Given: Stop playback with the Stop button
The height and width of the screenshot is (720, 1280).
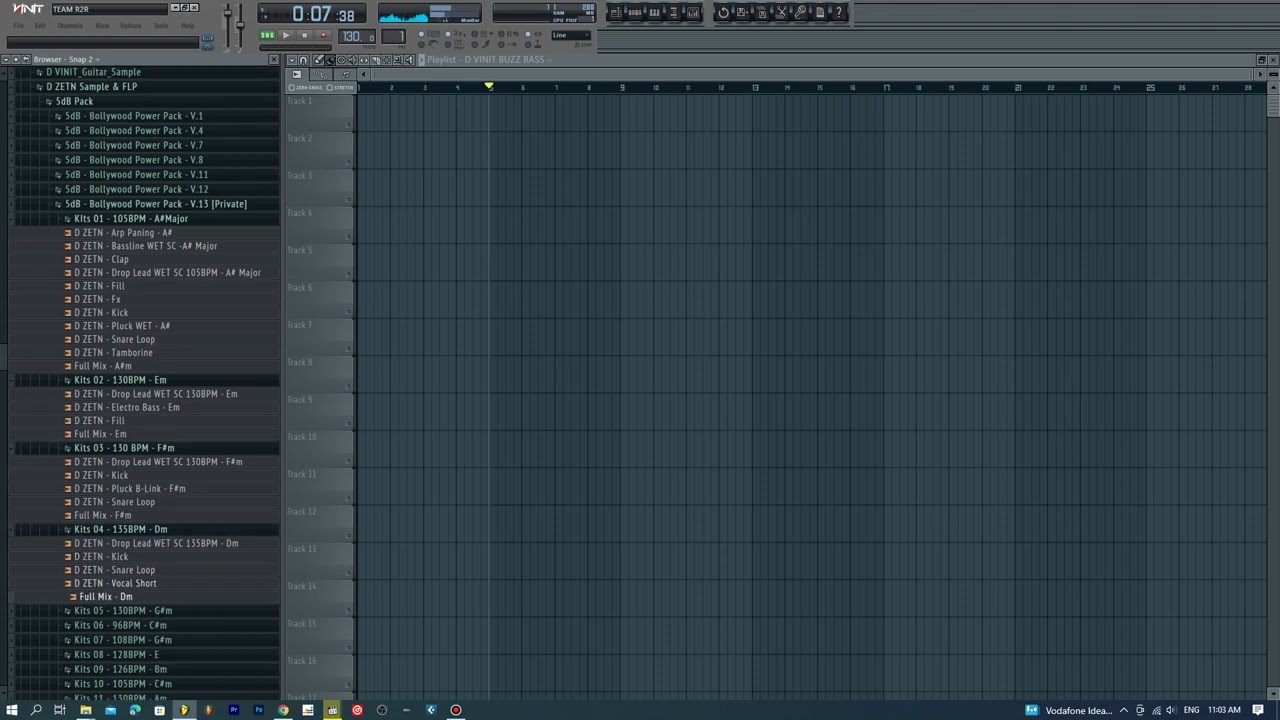Looking at the screenshot, I should tap(305, 36).
